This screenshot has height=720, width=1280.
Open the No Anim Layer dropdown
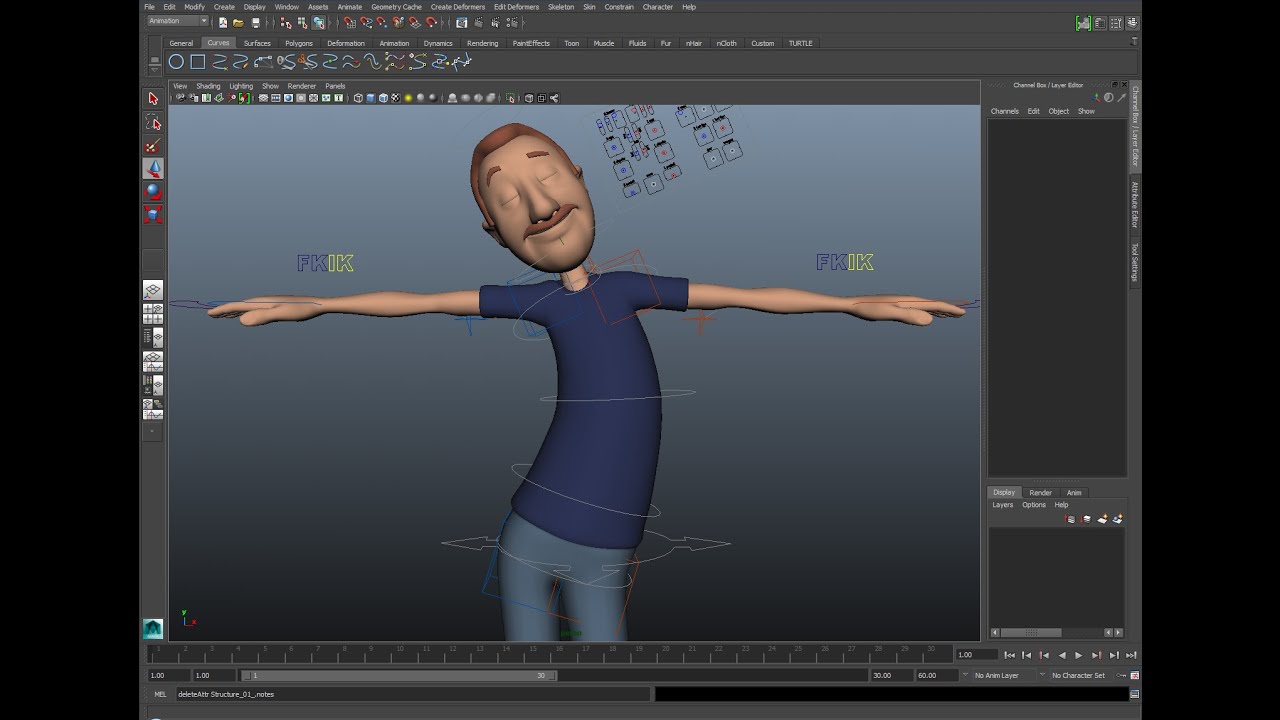coord(1003,675)
